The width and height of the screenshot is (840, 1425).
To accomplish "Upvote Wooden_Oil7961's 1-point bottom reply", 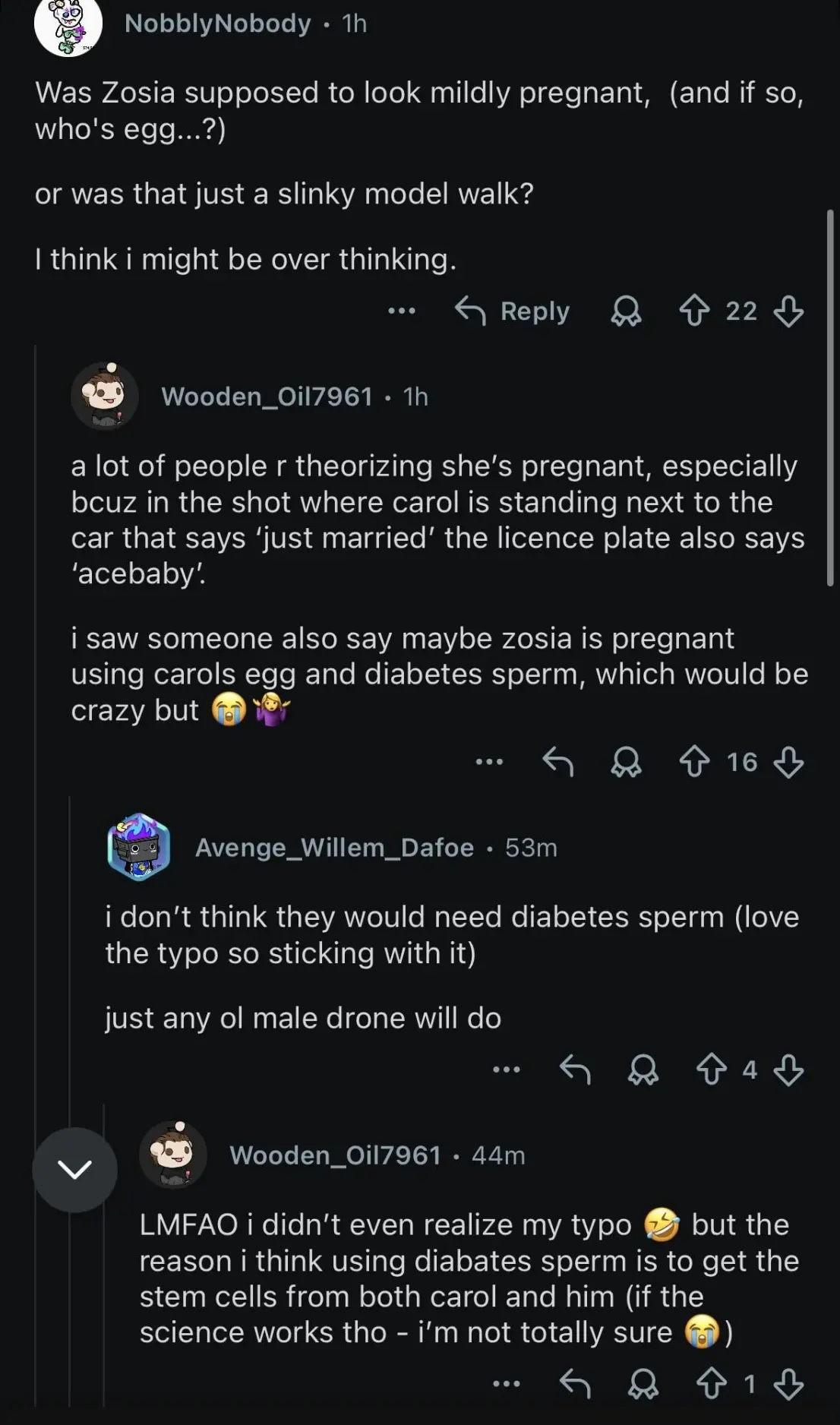I will click(x=712, y=1384).
